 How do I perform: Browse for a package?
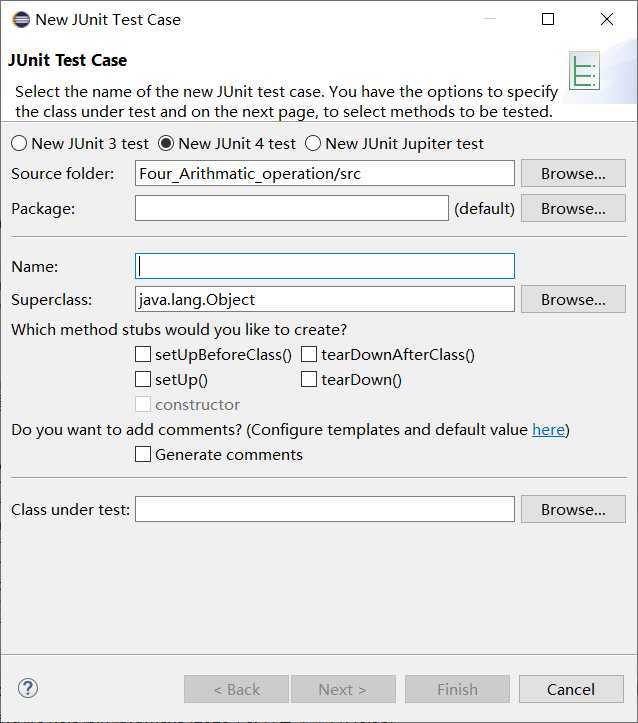(573, 209)
